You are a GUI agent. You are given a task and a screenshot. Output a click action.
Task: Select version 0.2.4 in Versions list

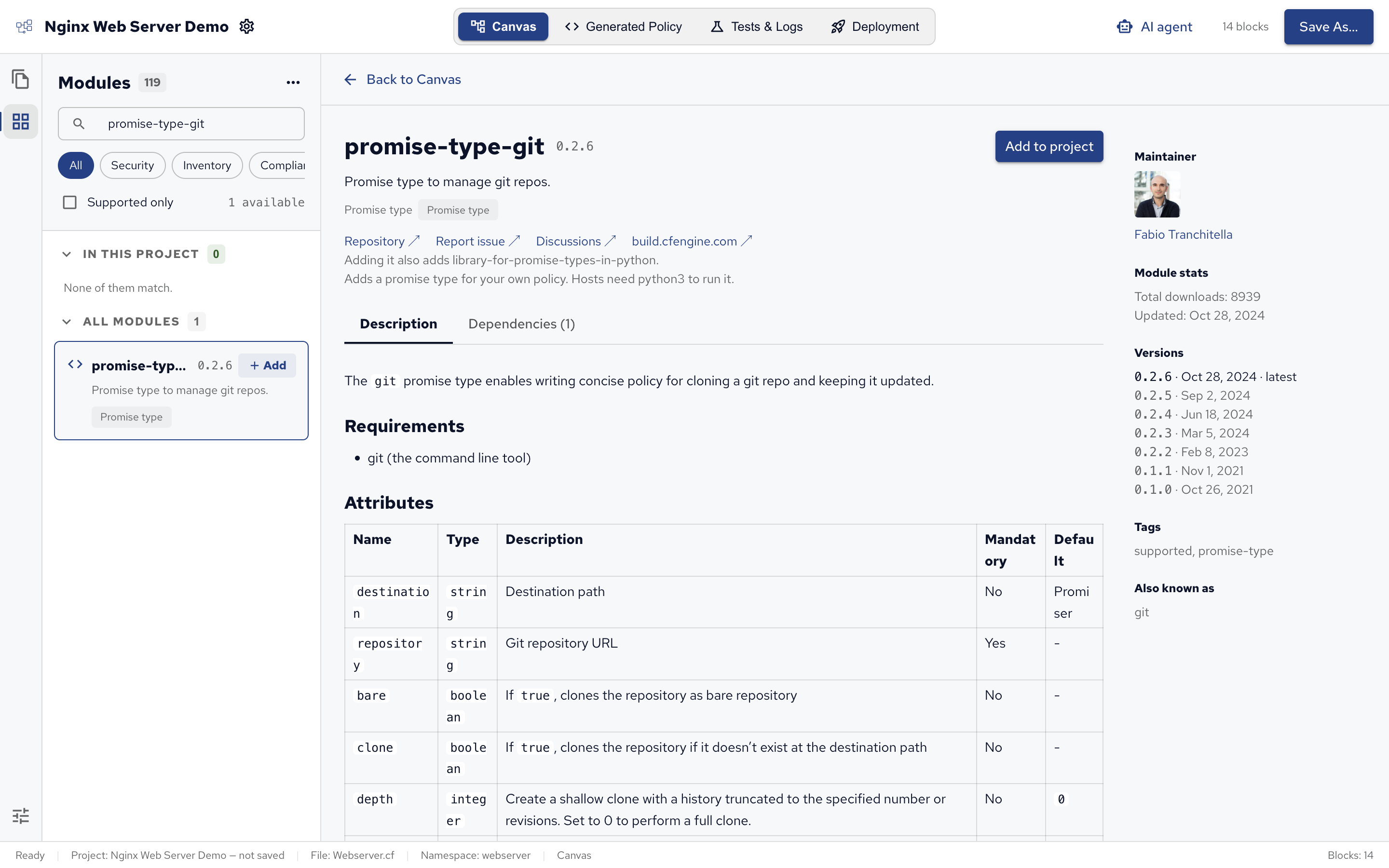click(1193, 415)
